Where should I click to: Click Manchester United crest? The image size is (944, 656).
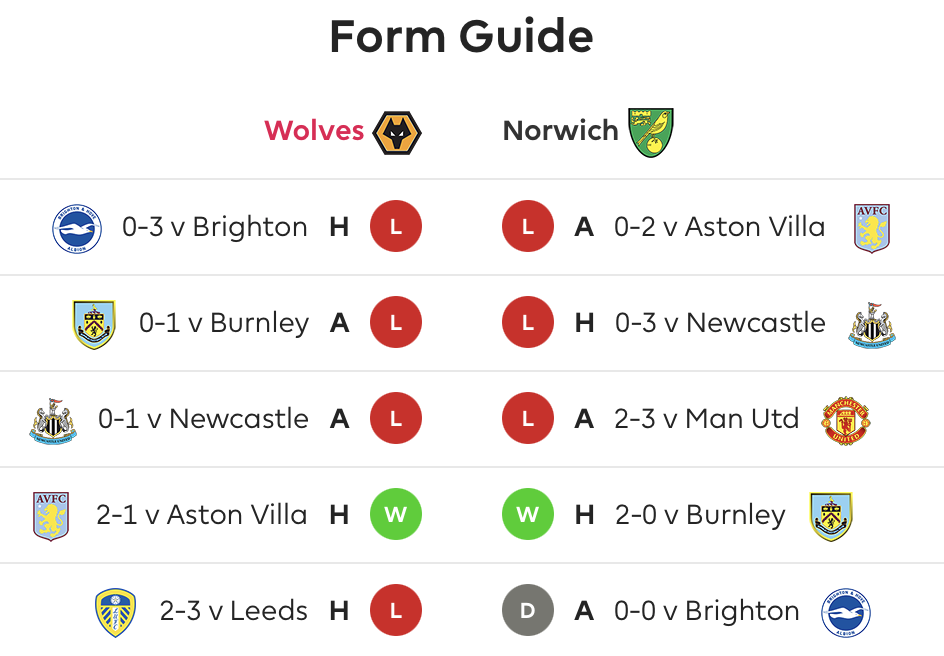point(846,421)
